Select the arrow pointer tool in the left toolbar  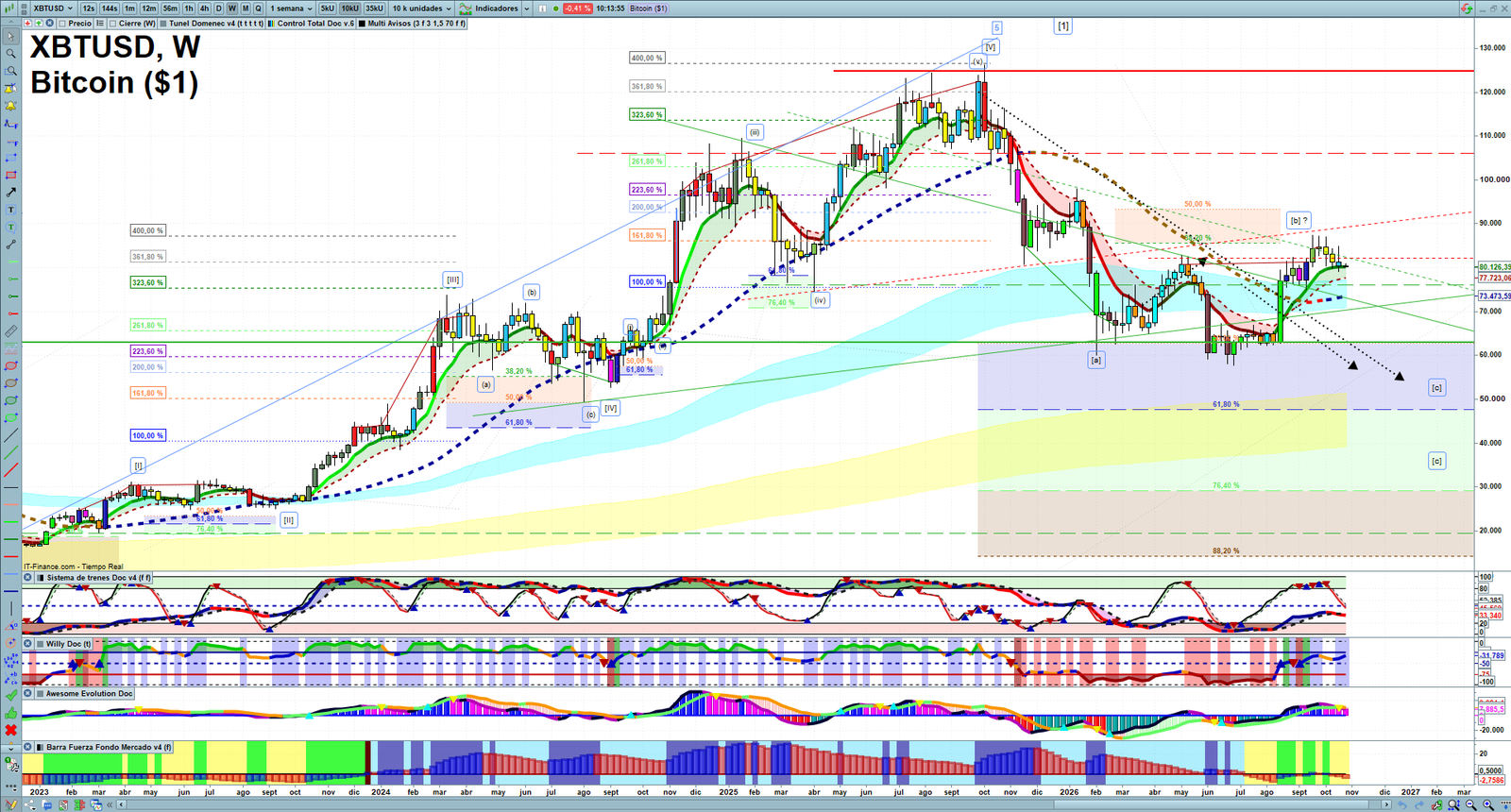point(10,37)
